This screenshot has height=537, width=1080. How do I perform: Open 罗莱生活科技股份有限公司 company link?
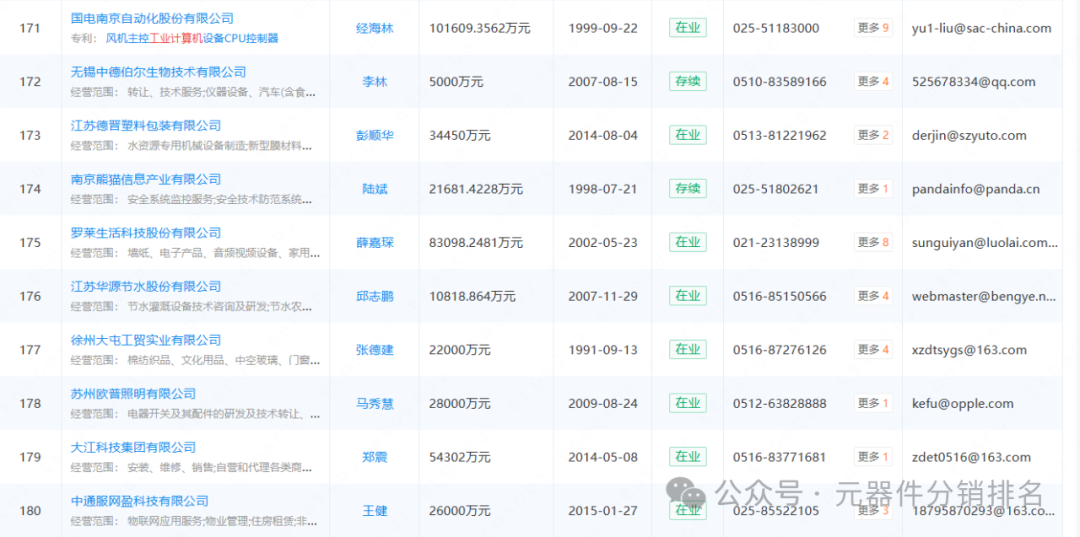(x=146, y=233)
